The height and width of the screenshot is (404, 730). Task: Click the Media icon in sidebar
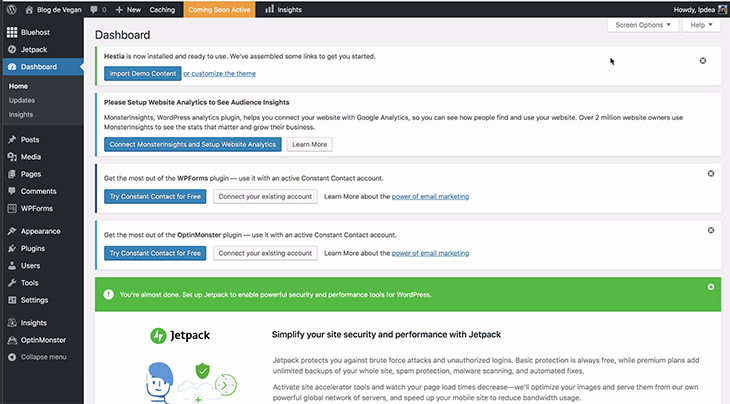[x=12, y=157]
